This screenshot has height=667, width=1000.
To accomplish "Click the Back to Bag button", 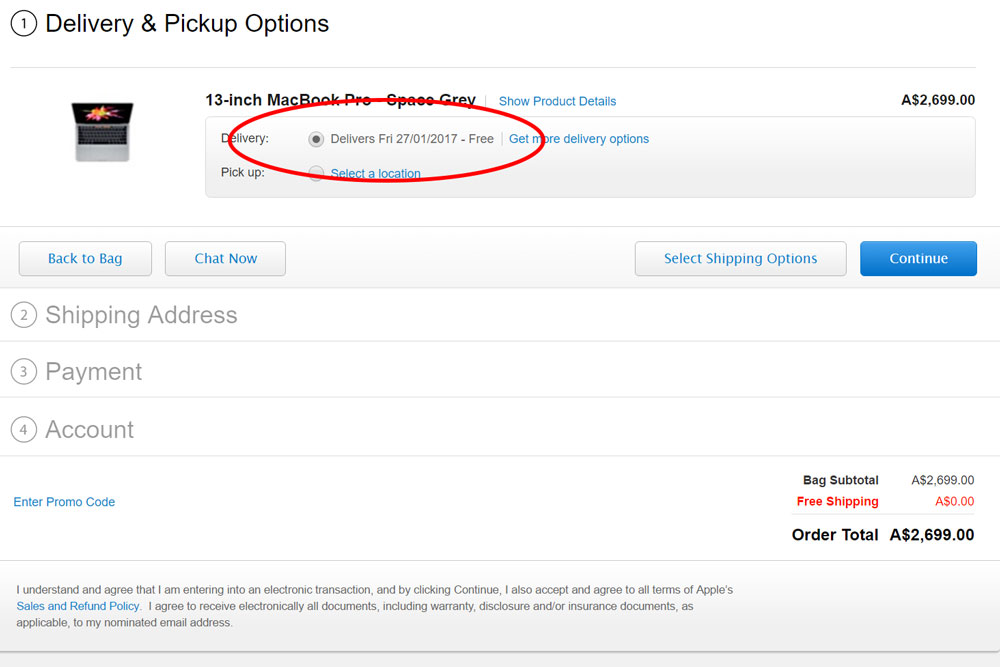I will (85, 258).
